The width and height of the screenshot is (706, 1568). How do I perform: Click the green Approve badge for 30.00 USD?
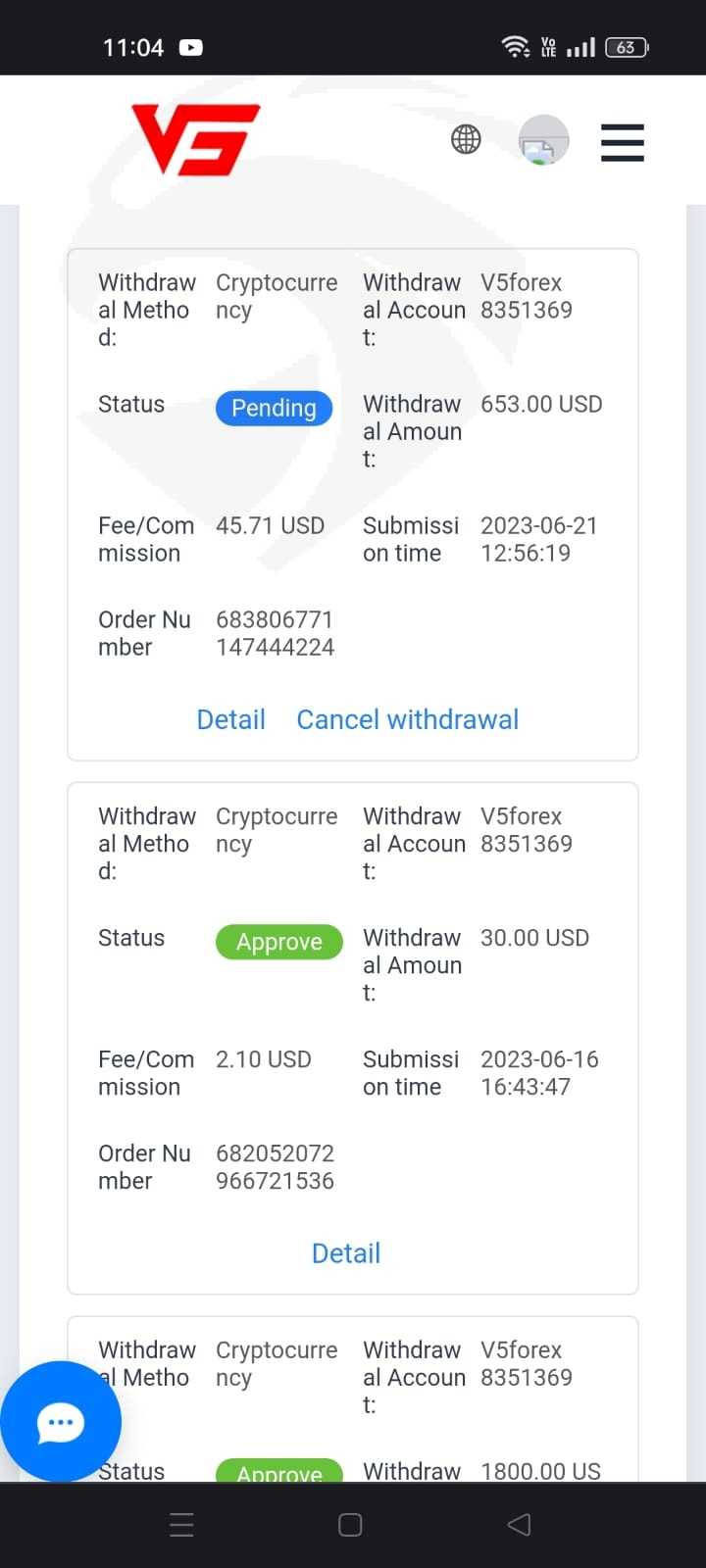tap(278, 942)
